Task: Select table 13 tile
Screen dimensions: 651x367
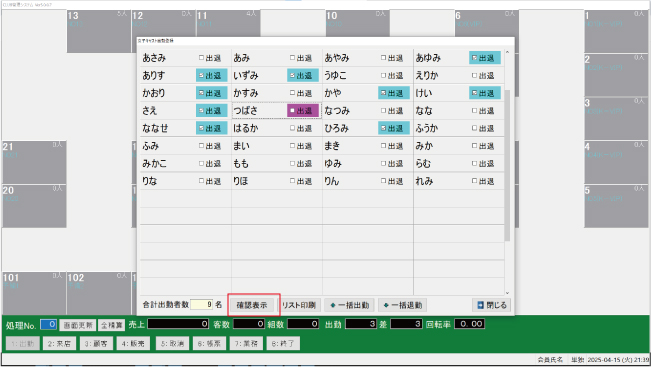Action: 99,31
